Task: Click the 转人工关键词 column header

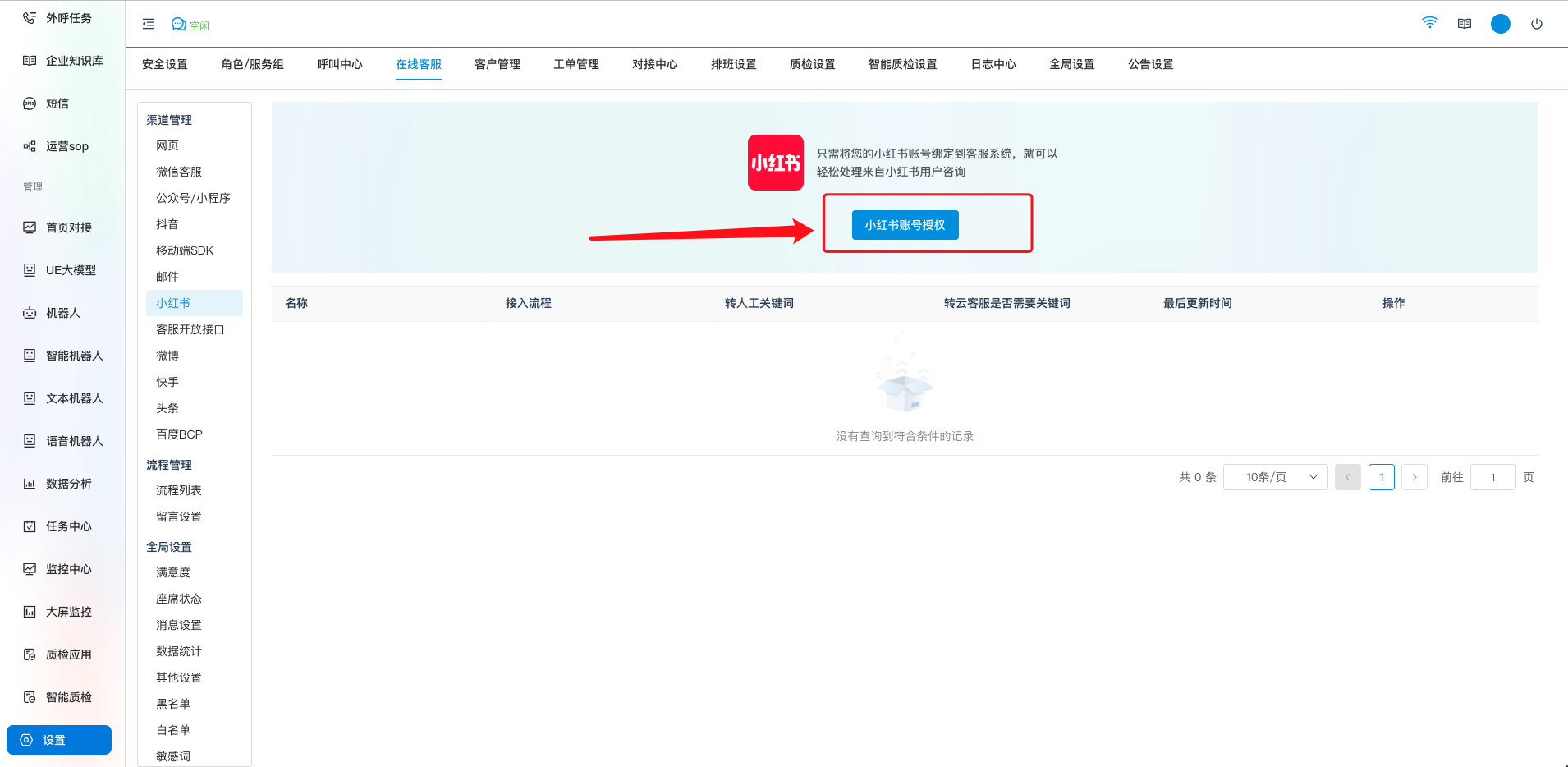Action: (759, 303)
